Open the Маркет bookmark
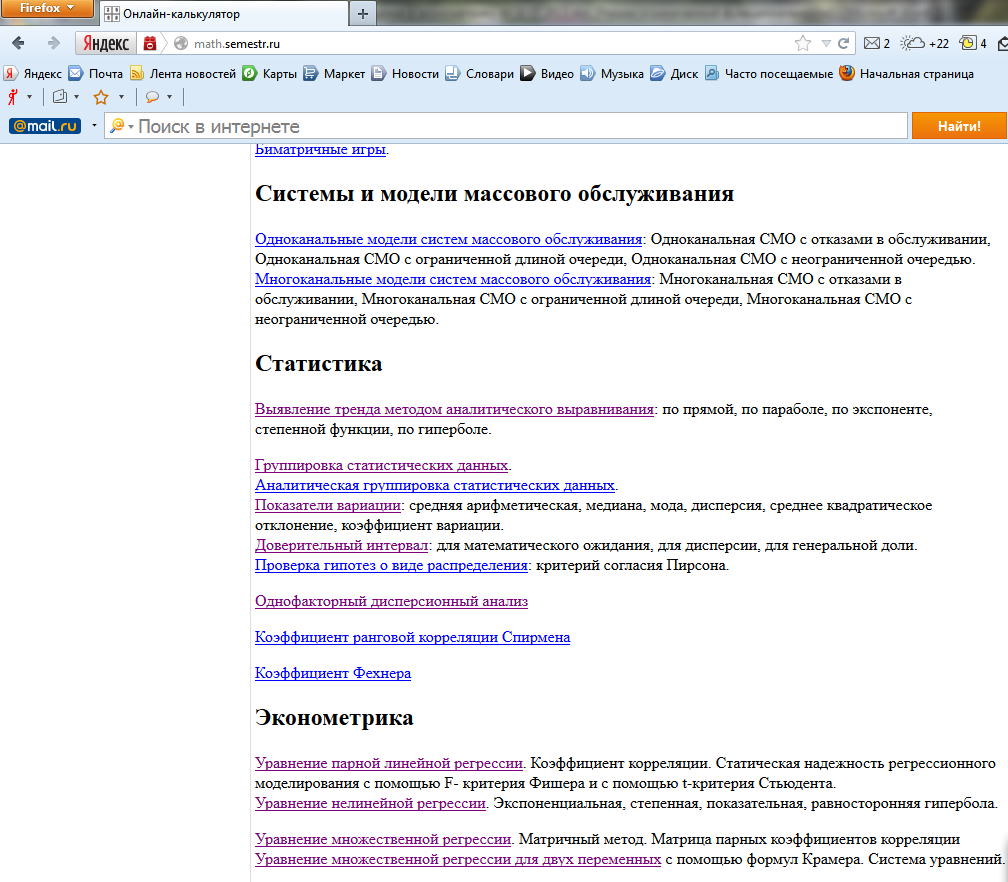Viewport: 1008px width, 882px height. (x=334, y=74)
